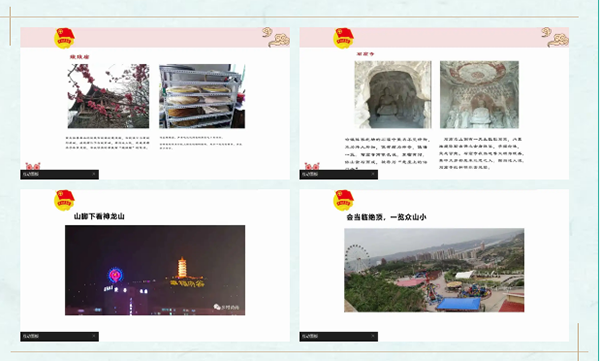Close the black label bar on the cherry blossom slide
This screenshot has height=361, width=600.
tap(94, 174)
